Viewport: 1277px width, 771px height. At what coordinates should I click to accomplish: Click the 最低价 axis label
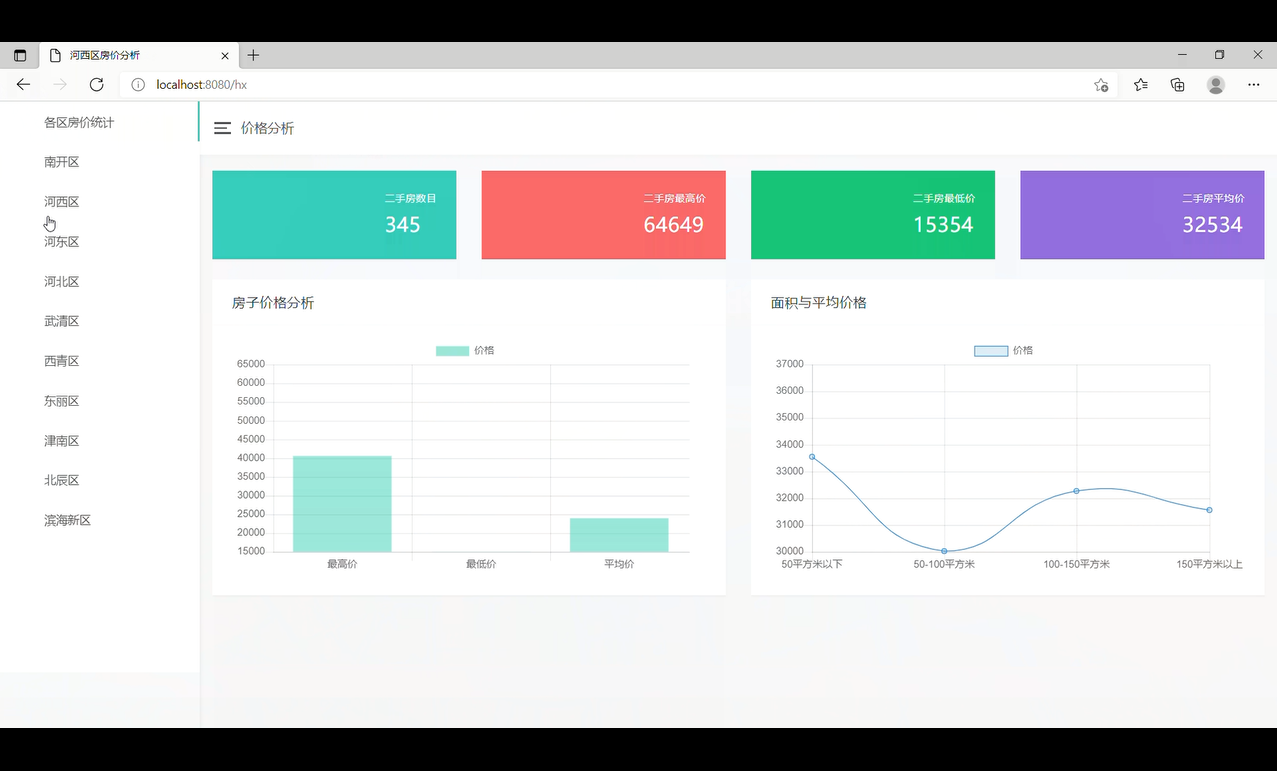(x=481, y=564)
